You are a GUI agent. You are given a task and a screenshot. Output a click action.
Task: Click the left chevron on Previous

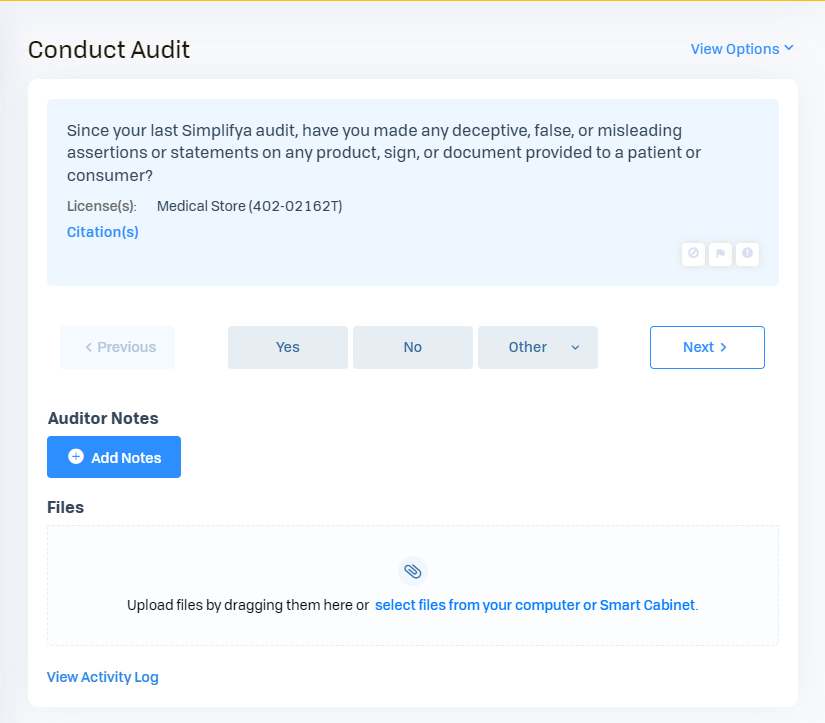pyautogui.click(x=89, y=347)
